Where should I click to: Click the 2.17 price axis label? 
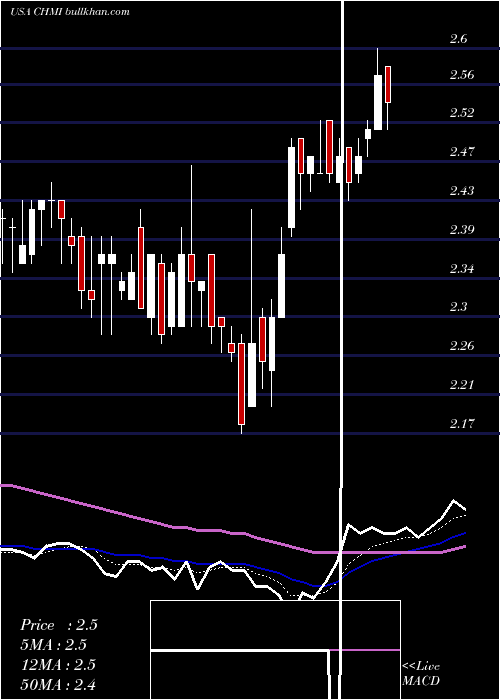coord(462,423)
